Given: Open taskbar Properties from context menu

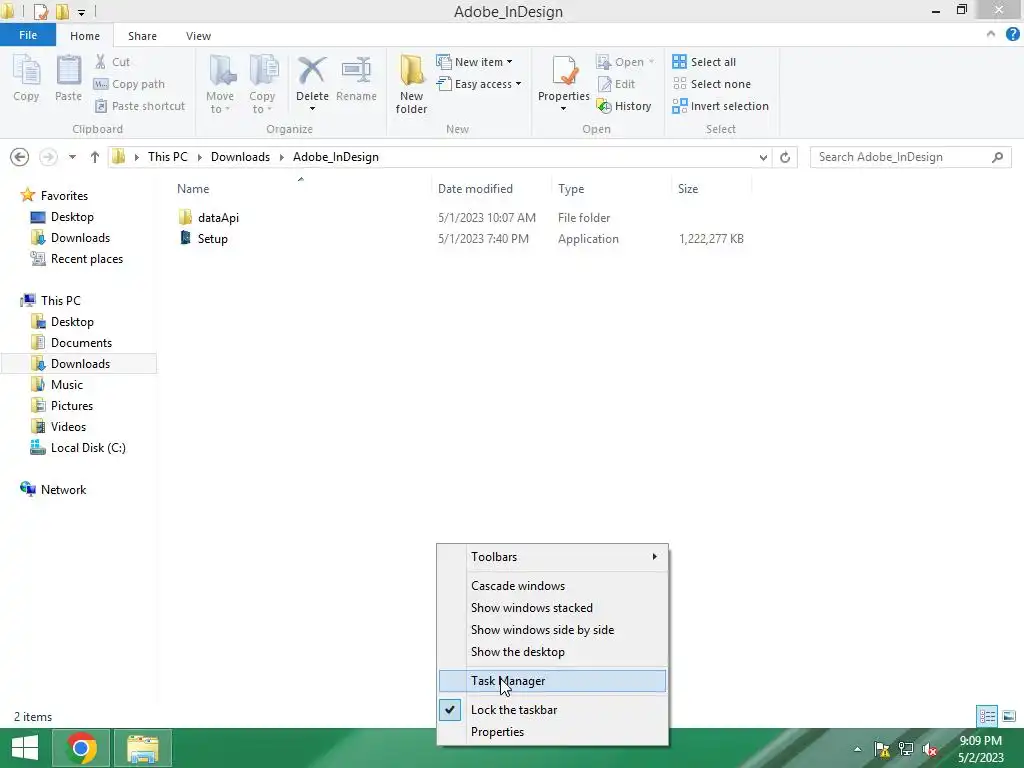Looking at the screenshot, I should 552,732.
